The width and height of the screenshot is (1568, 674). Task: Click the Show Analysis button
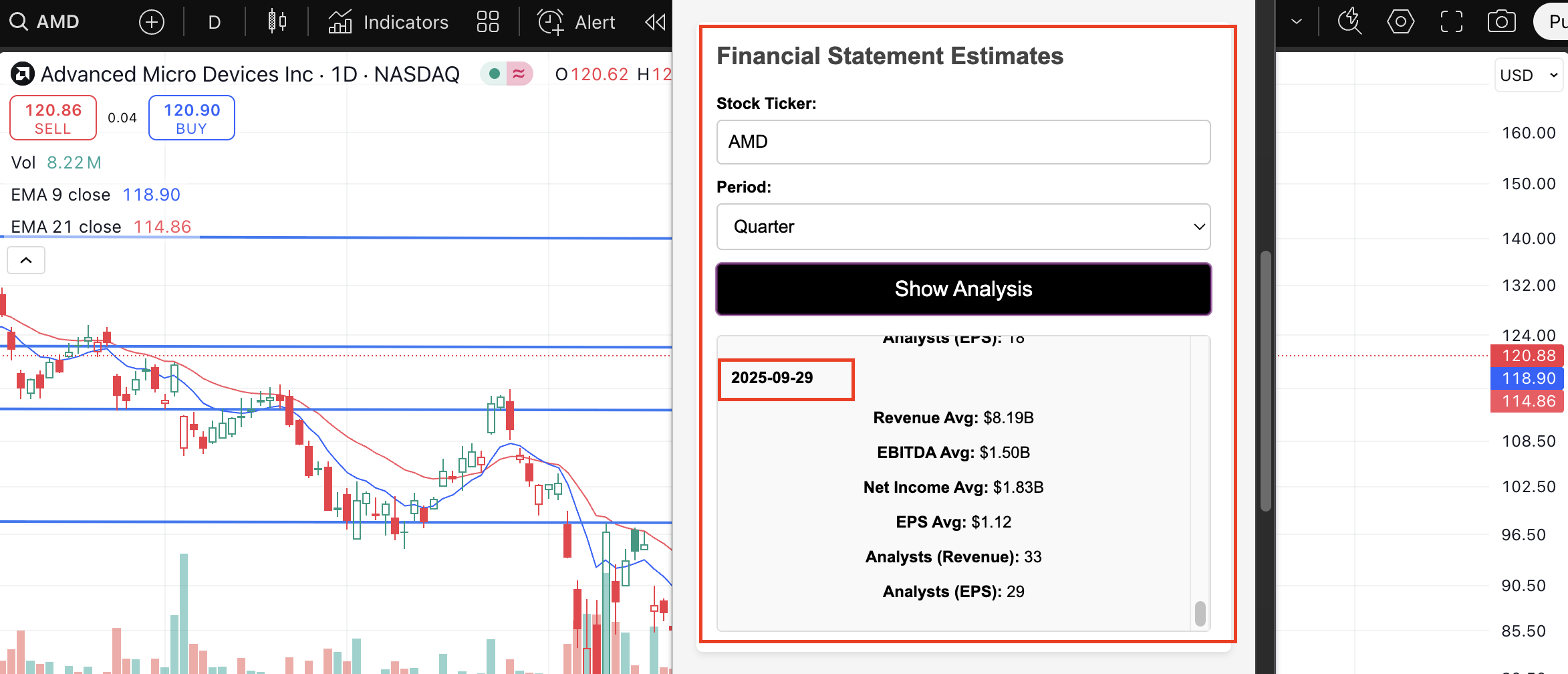click(964, 289)
